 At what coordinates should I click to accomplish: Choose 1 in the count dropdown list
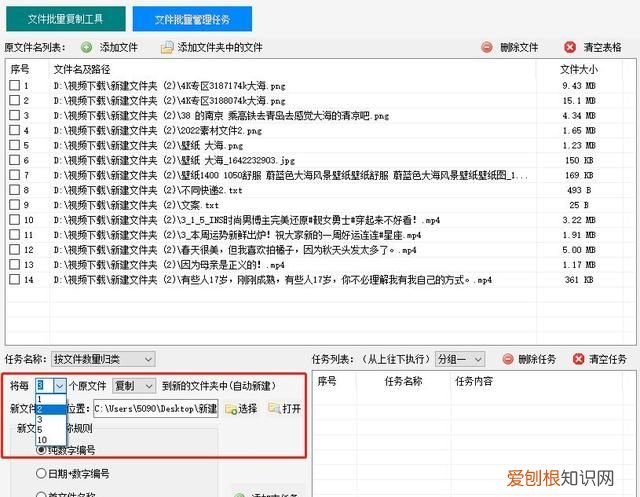[51, 399]
